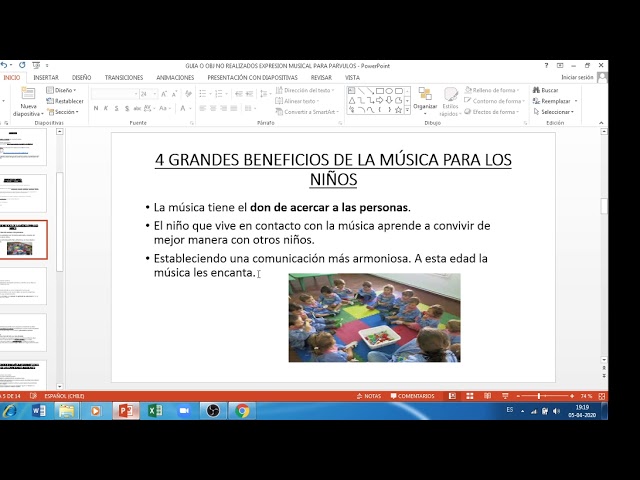Viewport: 640px width, 480px height.
Task: Open Estilos rápidos gallery
Action: [x=450, y=101]
